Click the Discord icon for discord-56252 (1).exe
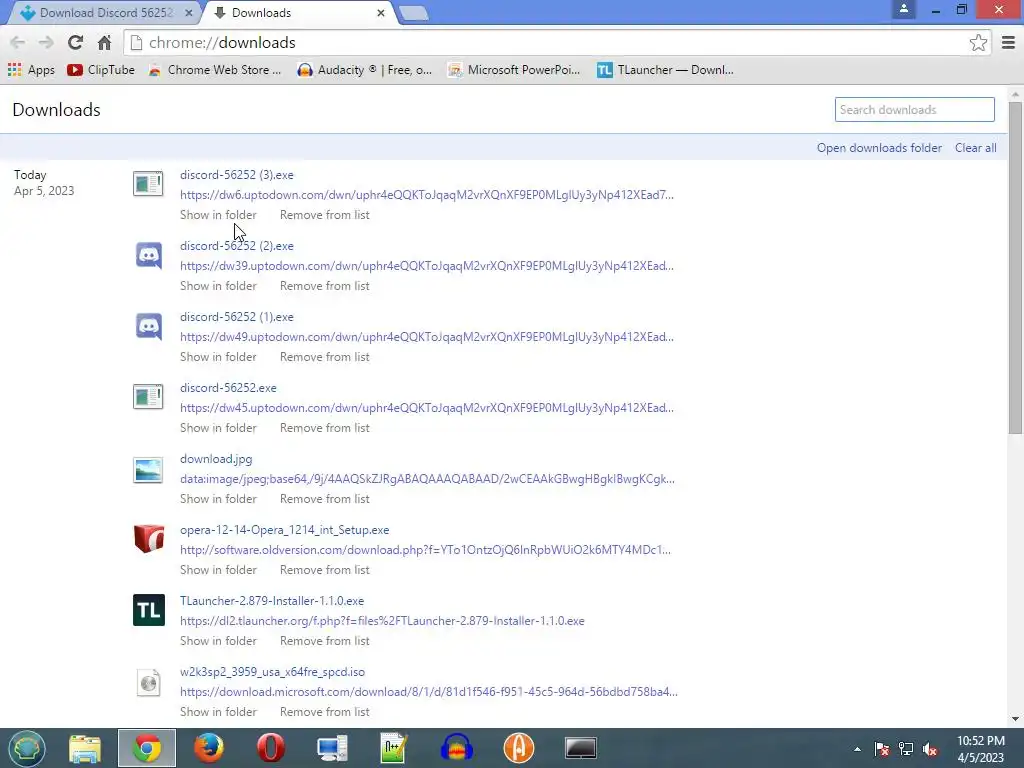This screenshot has width=1024, height=768. 148,326
